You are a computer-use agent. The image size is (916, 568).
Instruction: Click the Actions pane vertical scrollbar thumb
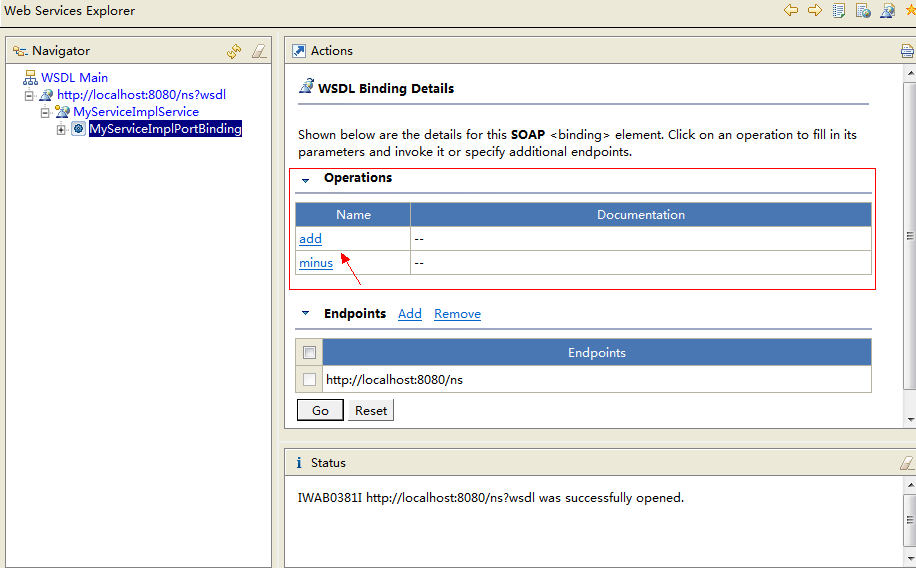pos(910,235)
